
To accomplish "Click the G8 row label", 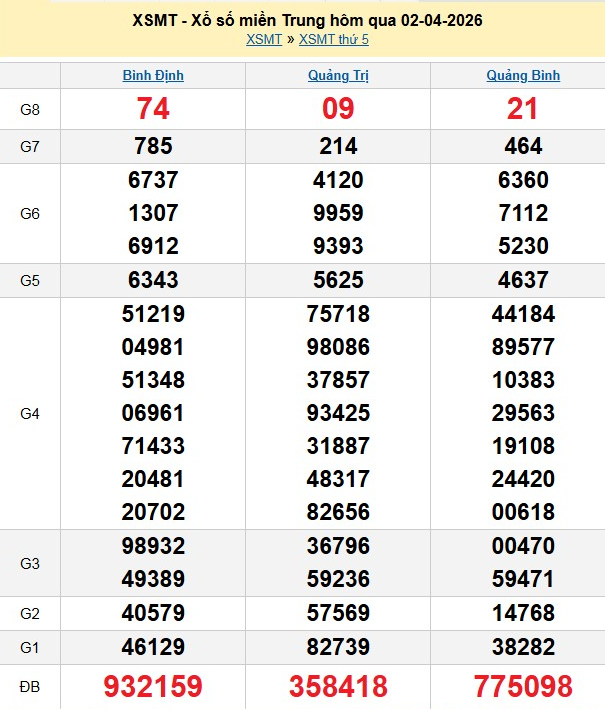I will (30, 110).
